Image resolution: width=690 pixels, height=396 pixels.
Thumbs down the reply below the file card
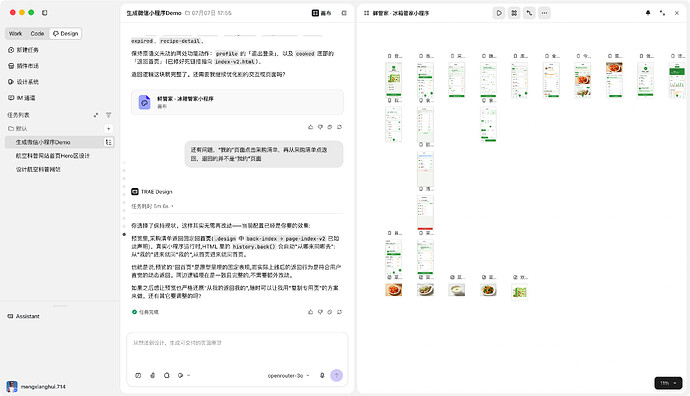320,127
